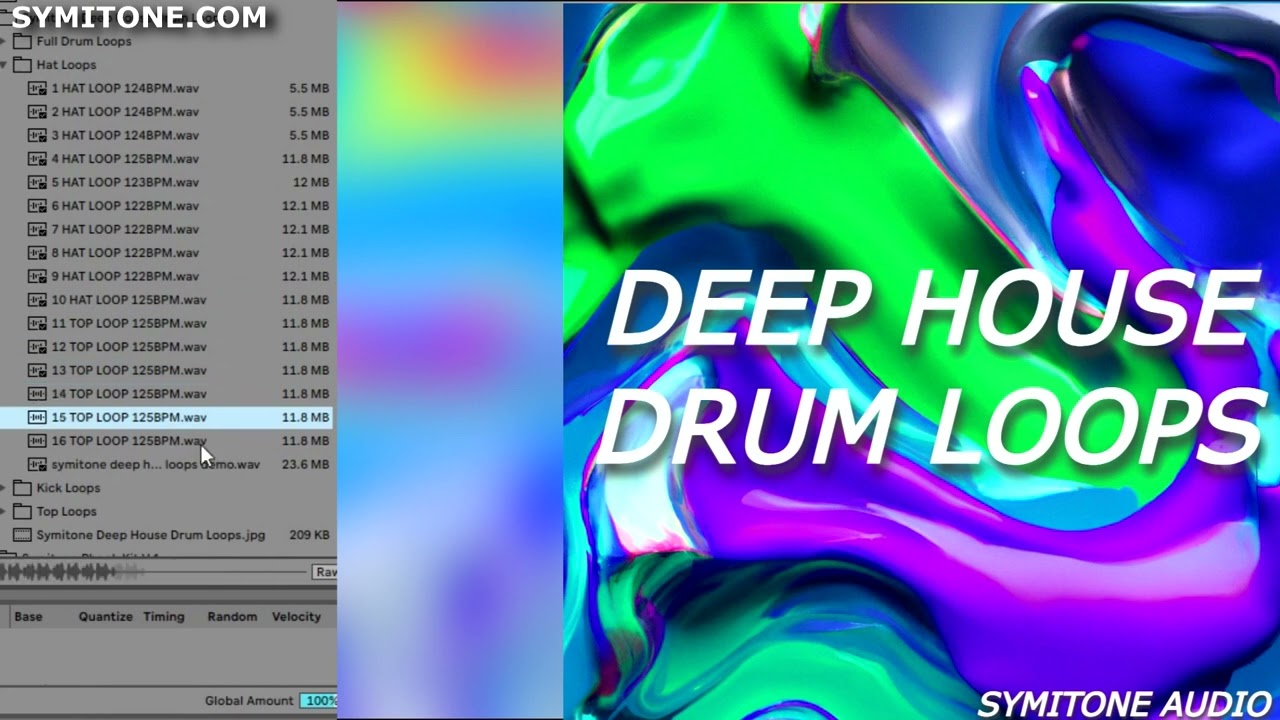Click audio file icon for 8 HAT LOOP 122BPM.wav

pos(37,253)
